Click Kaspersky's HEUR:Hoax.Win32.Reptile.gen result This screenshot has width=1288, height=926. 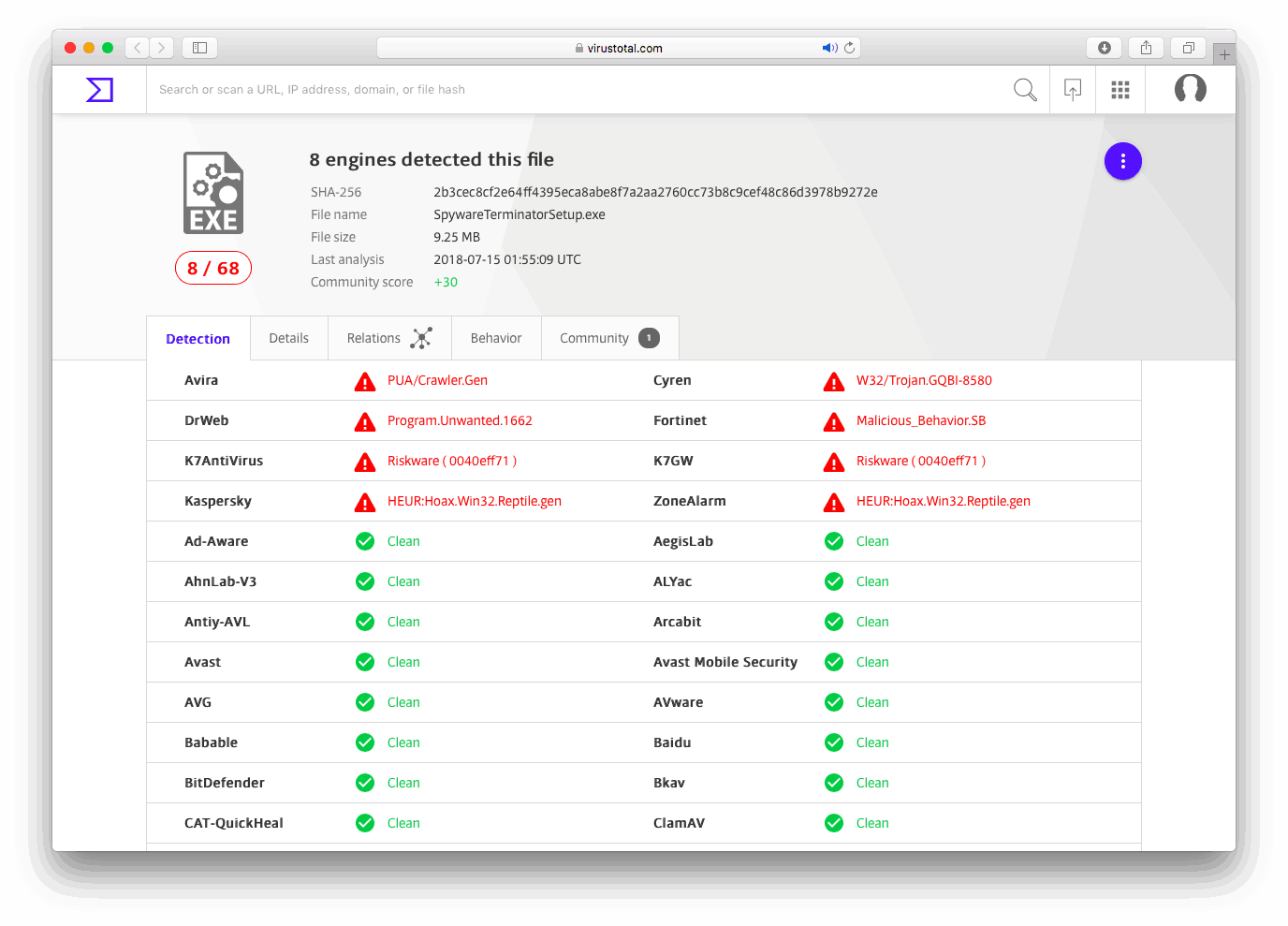pos(475,501)
